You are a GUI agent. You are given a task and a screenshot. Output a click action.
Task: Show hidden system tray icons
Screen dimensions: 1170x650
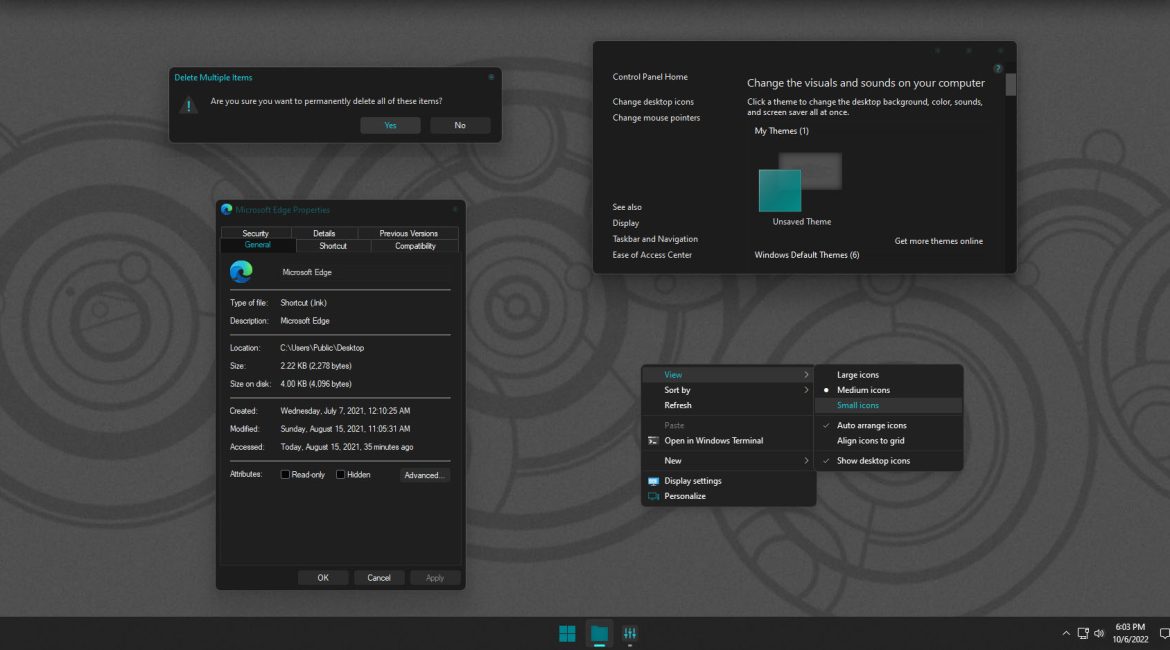pos(1066,633)
